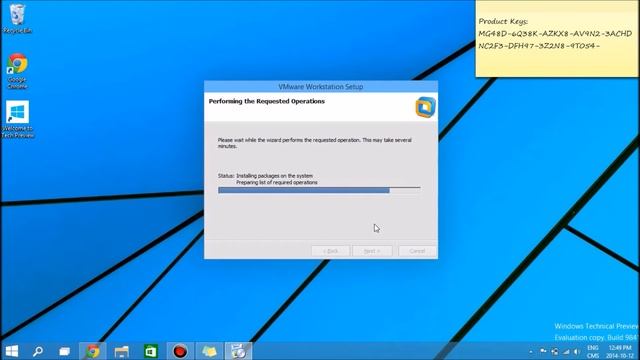Click the key starting MG48D on sticky note

point(555,33)
